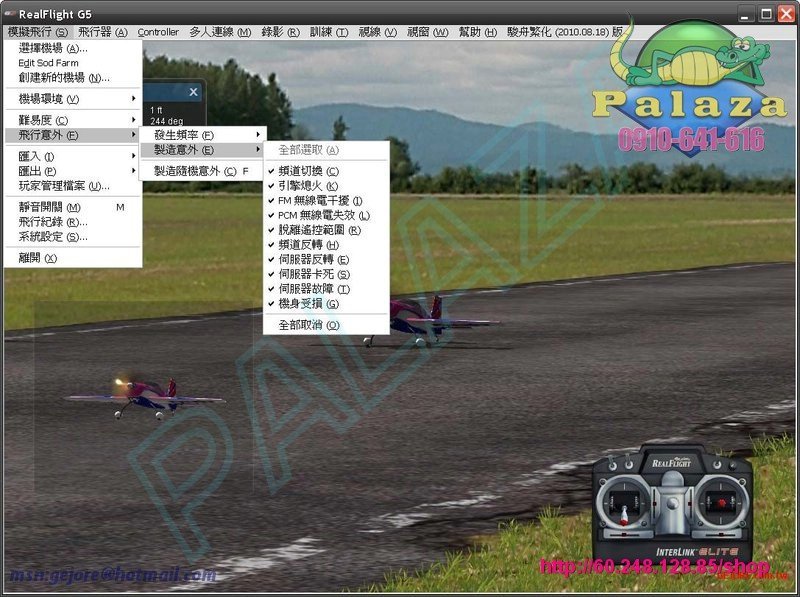Open the 多人連線 (M) menu

pyautogui.click(x=220, y=32)
